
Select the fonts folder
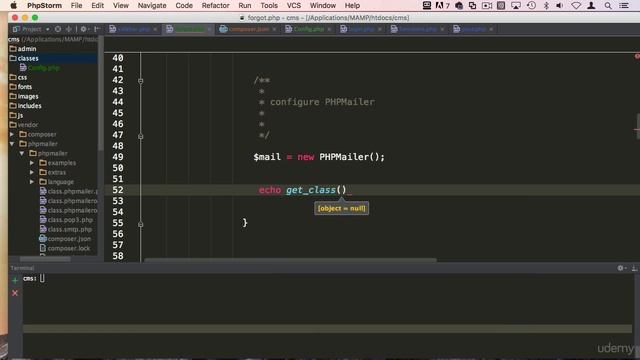point(24,87)
